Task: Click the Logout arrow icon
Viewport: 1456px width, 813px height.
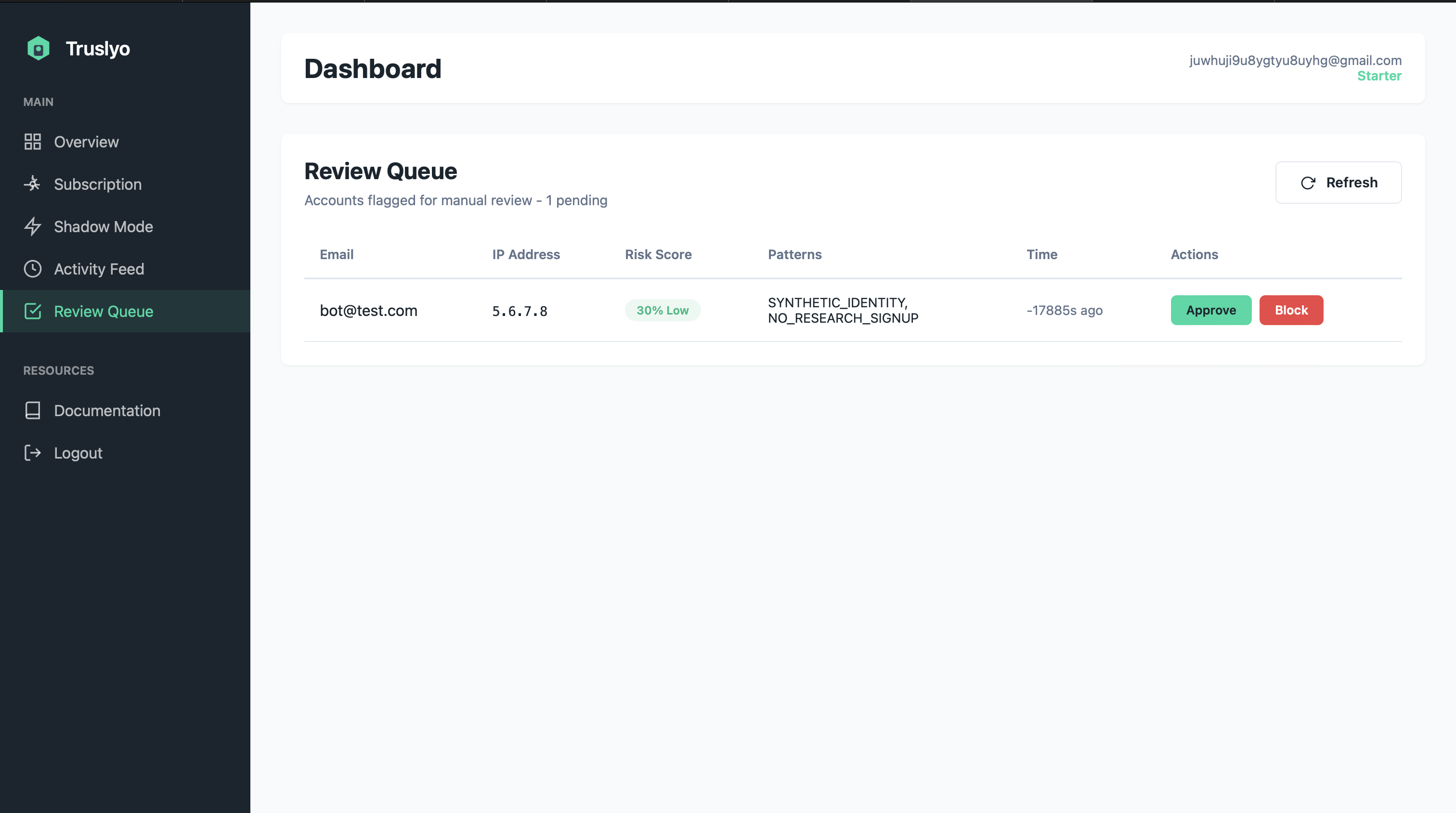Action: click(x=33, y=453)
